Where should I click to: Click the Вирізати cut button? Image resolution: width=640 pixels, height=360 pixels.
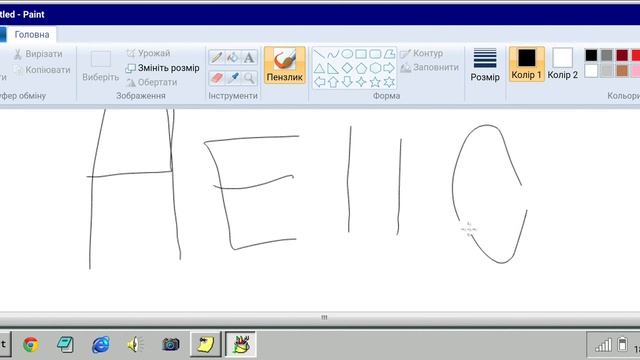click(x=38, y=54)
